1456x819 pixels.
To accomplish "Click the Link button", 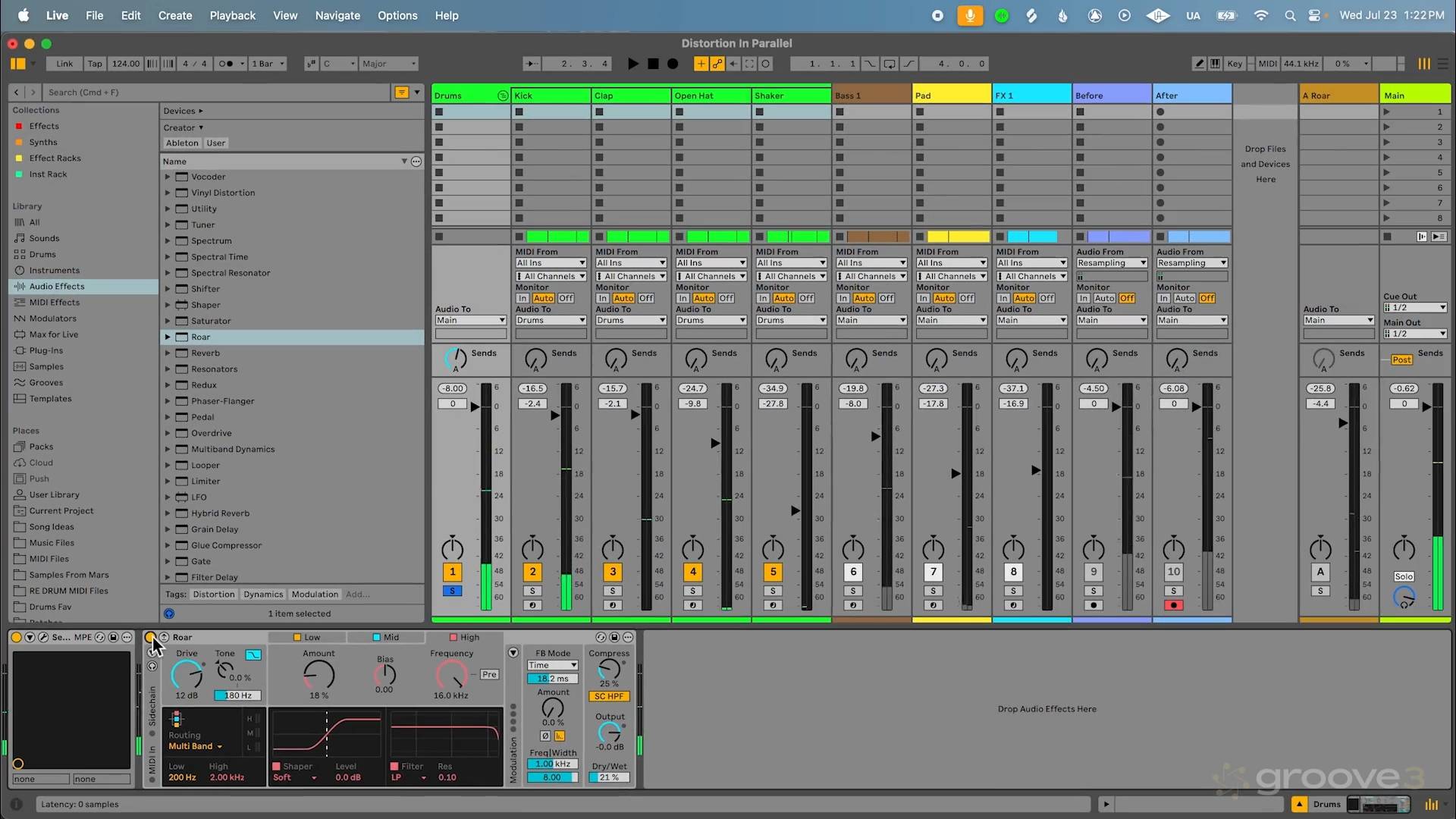I will pyautogui.click(x=64, y=64).
